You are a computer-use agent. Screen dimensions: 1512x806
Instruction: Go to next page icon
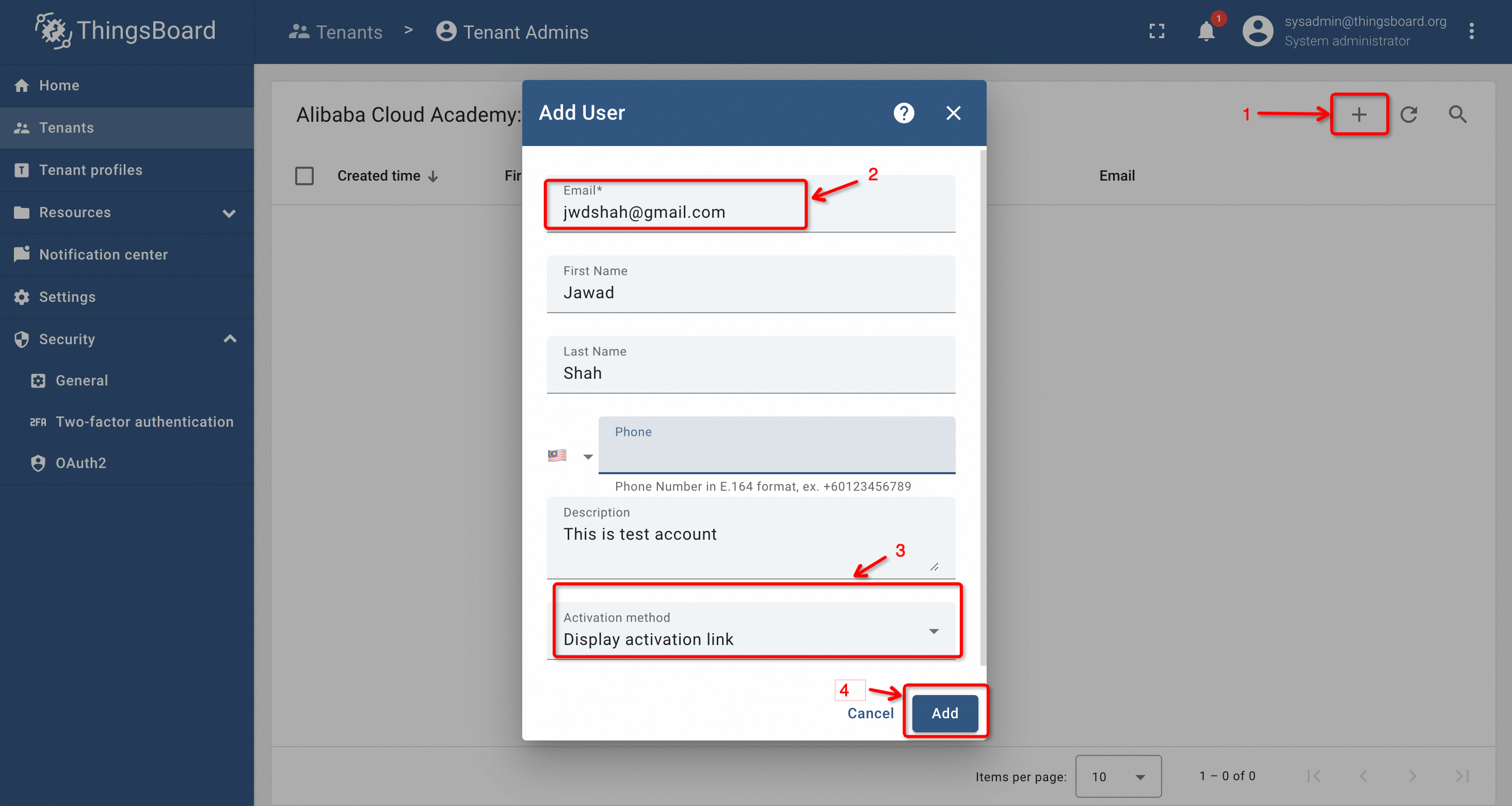coord(1412,776)
